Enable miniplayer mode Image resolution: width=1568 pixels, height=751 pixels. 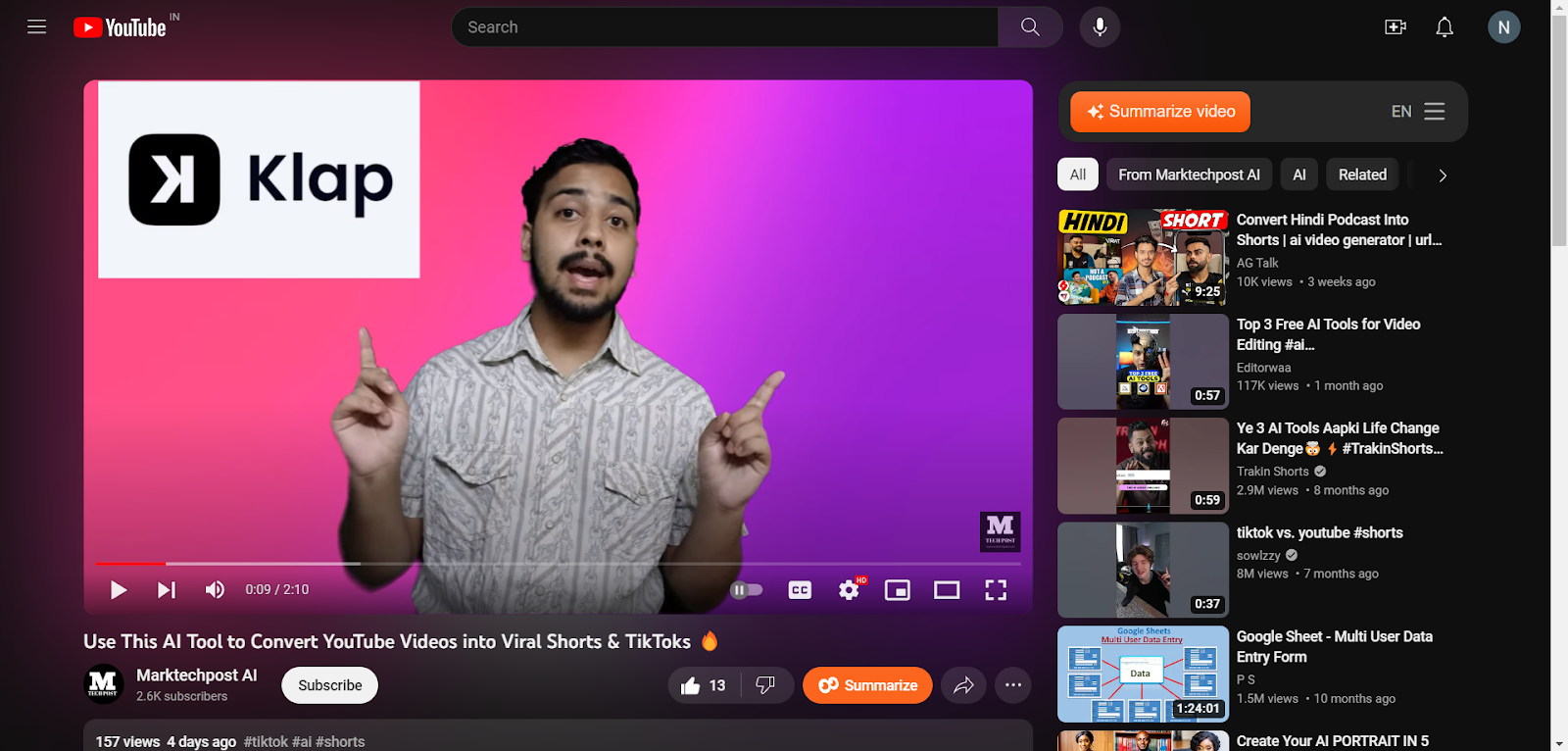point(898,589)
